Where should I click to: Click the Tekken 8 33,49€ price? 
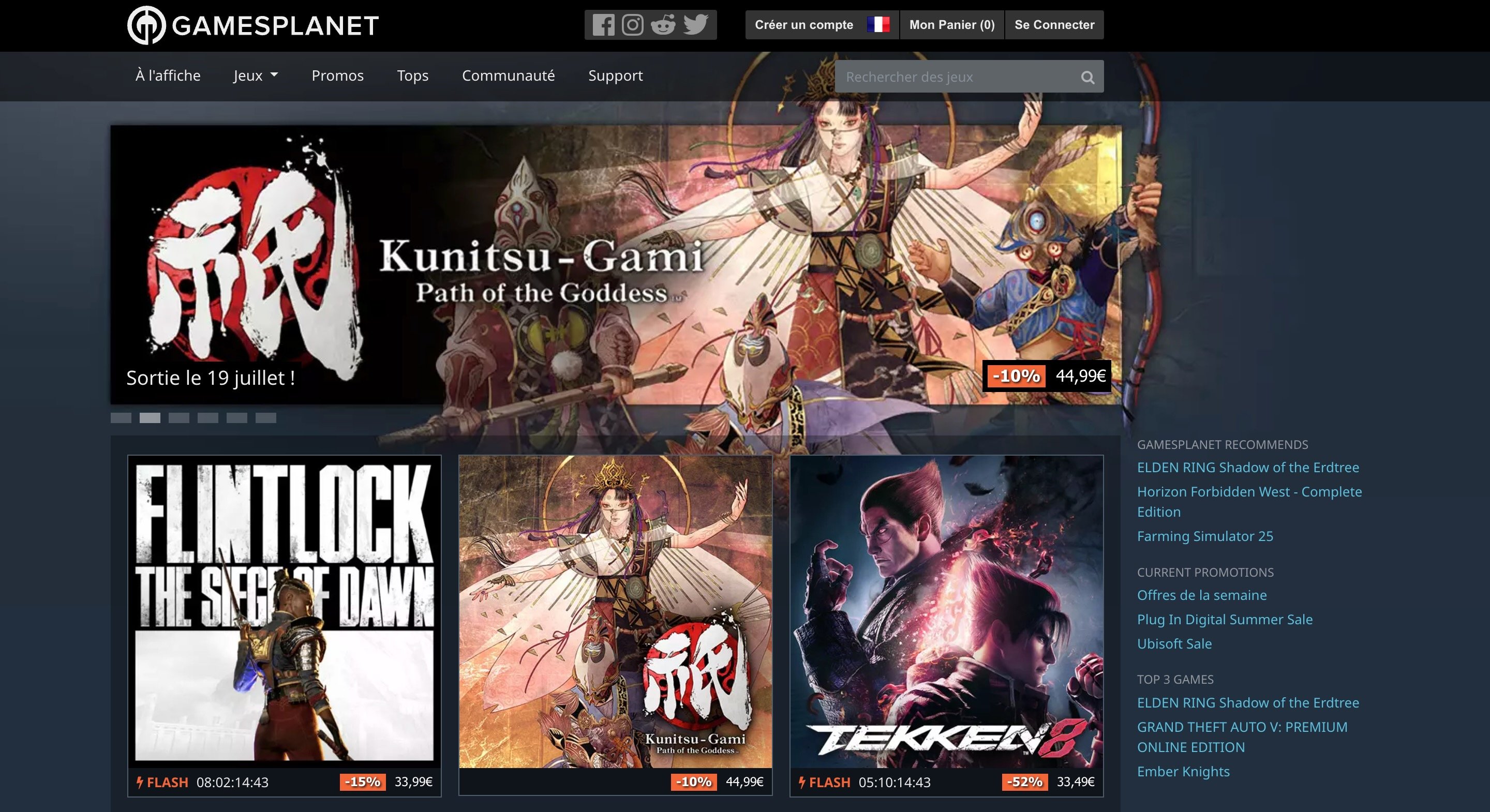tap(1076, 782)
